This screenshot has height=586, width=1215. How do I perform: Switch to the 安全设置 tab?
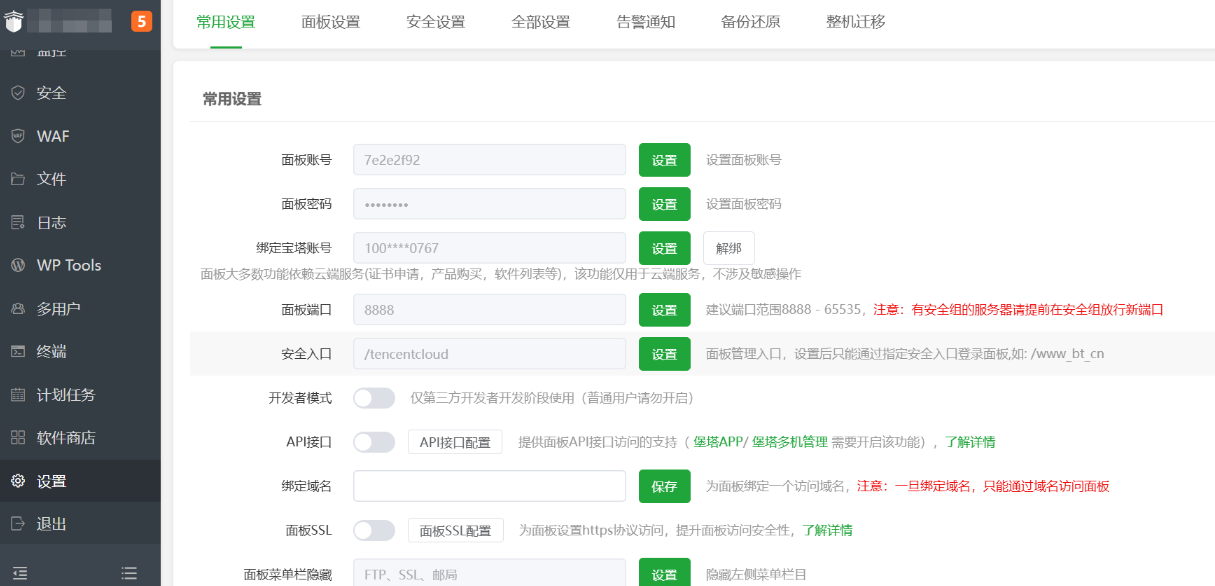tap(435, 22)
